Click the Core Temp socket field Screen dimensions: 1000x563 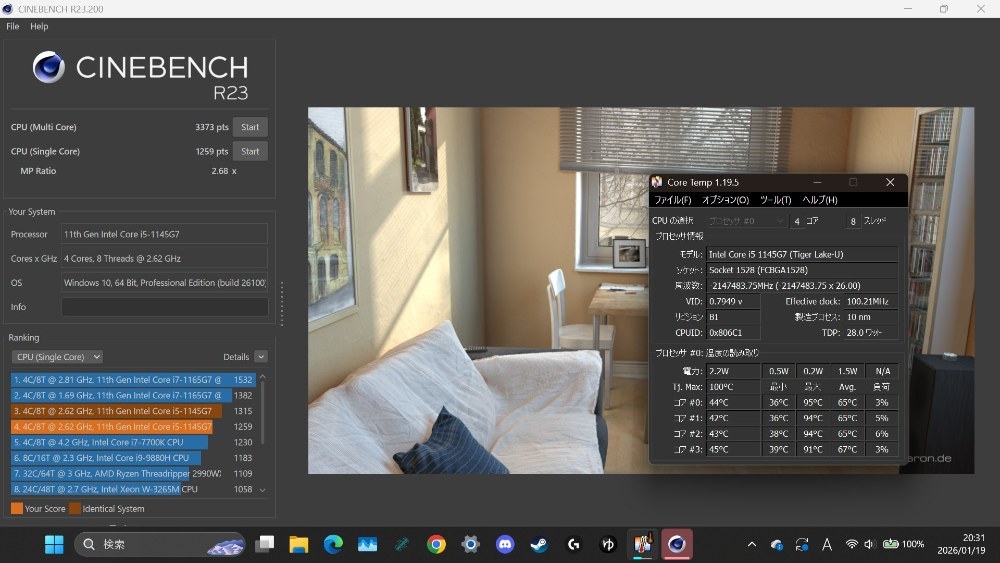click(802, 270)
